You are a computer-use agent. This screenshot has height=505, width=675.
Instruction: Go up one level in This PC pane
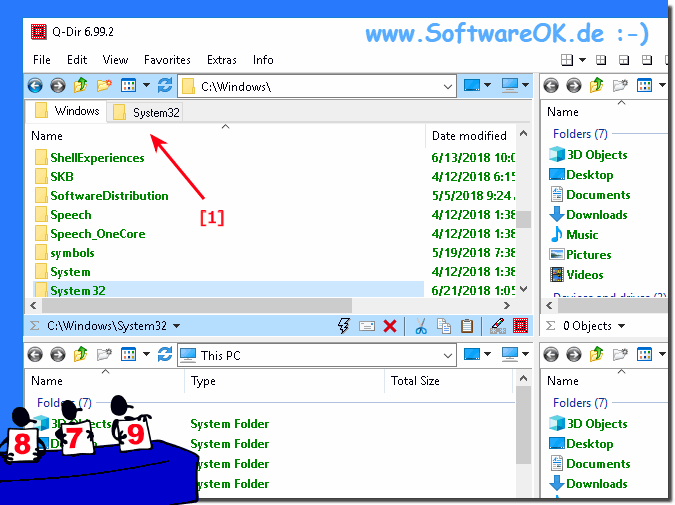81,354
